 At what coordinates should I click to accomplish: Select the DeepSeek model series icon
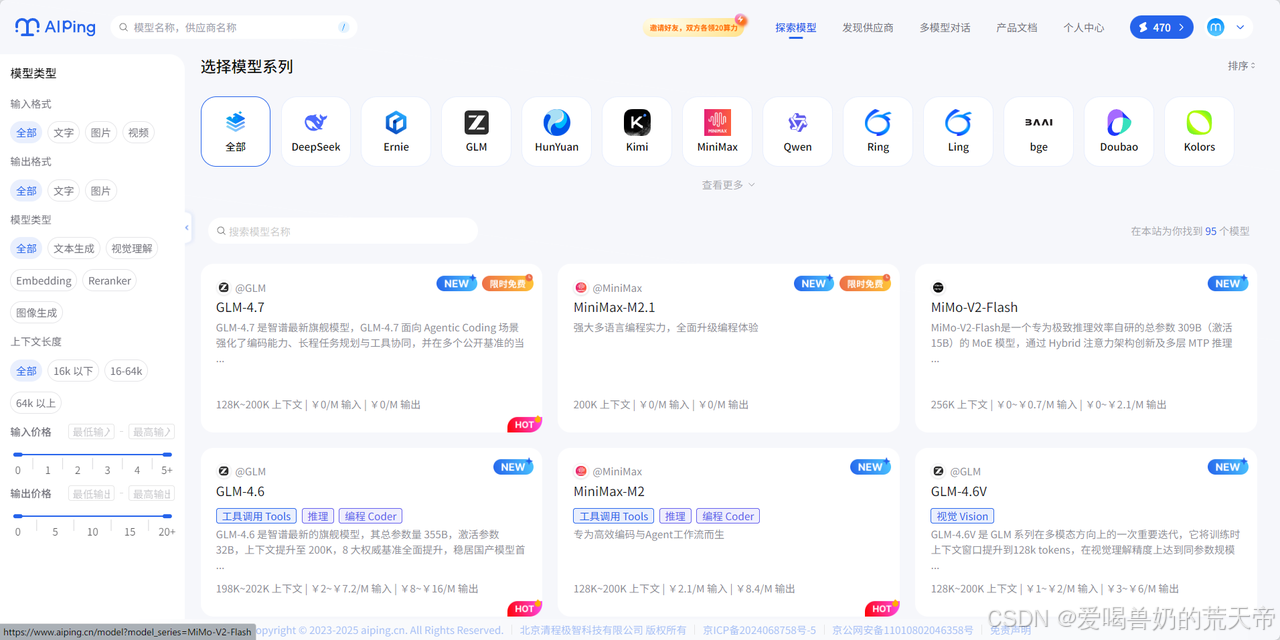[x=315, y=131]
